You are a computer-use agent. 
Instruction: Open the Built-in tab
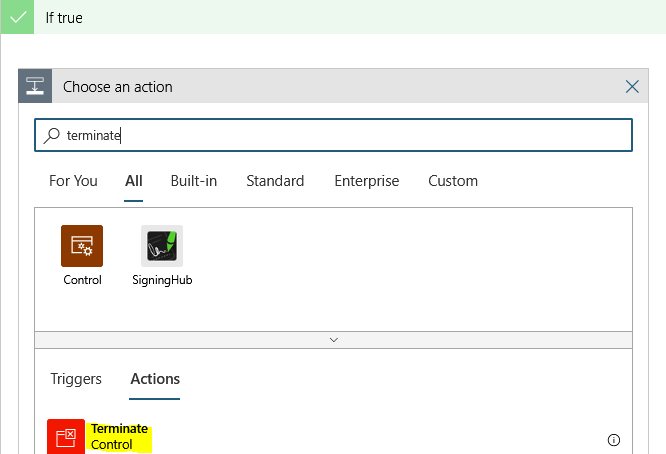pos(194,181)
